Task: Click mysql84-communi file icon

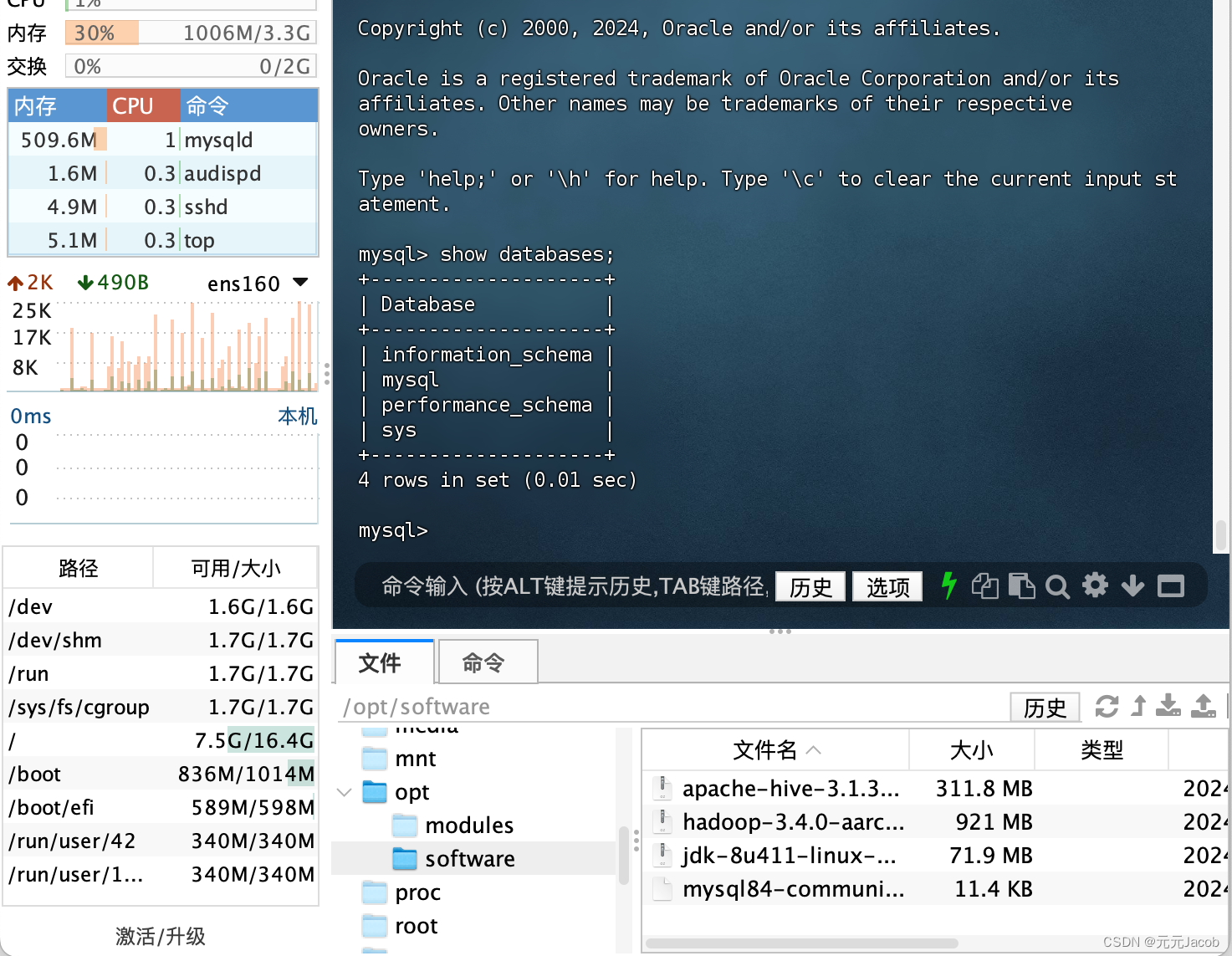Action: [x=662, y=888]
